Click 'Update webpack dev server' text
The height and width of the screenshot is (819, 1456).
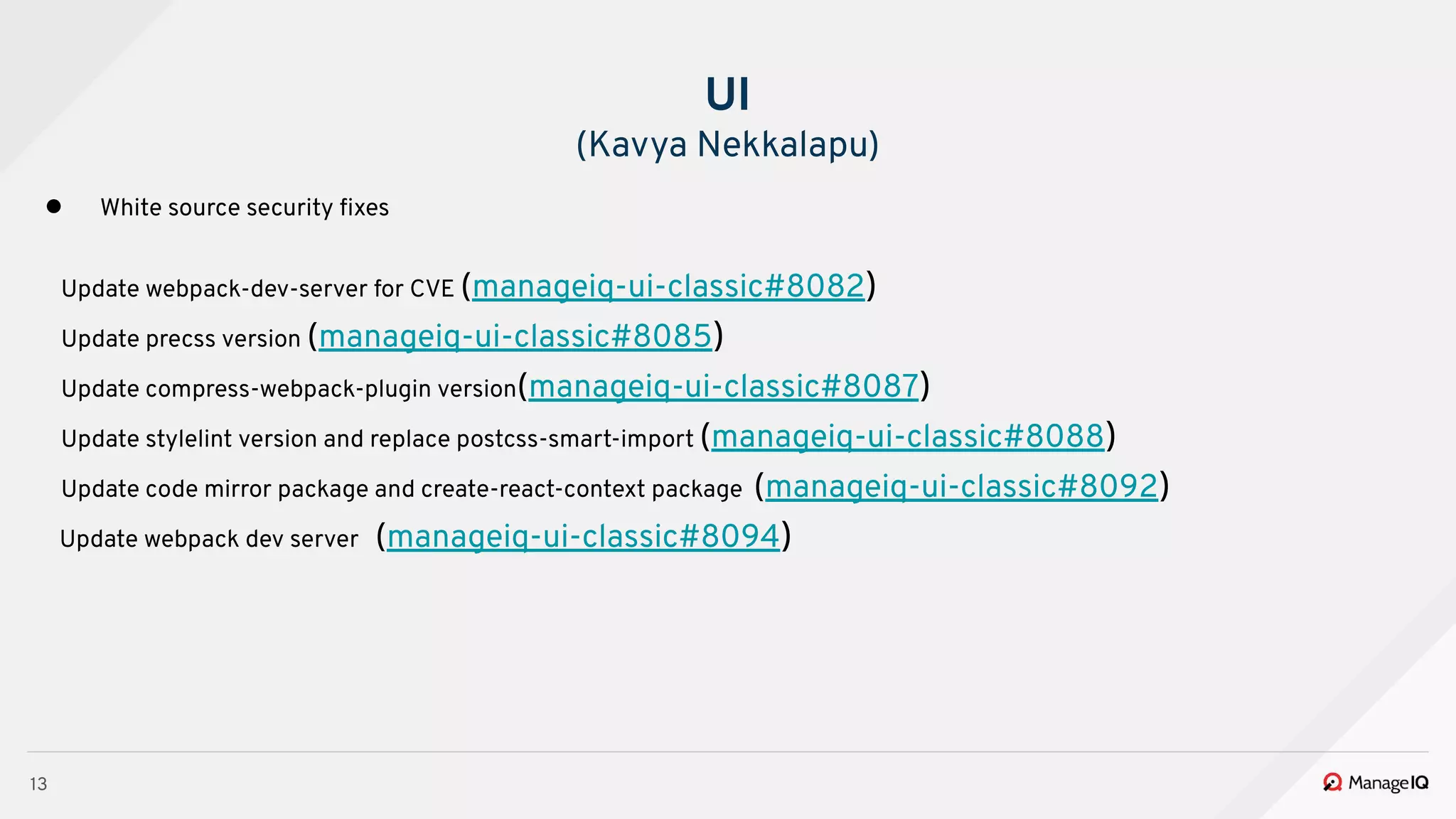coord(209,539)
